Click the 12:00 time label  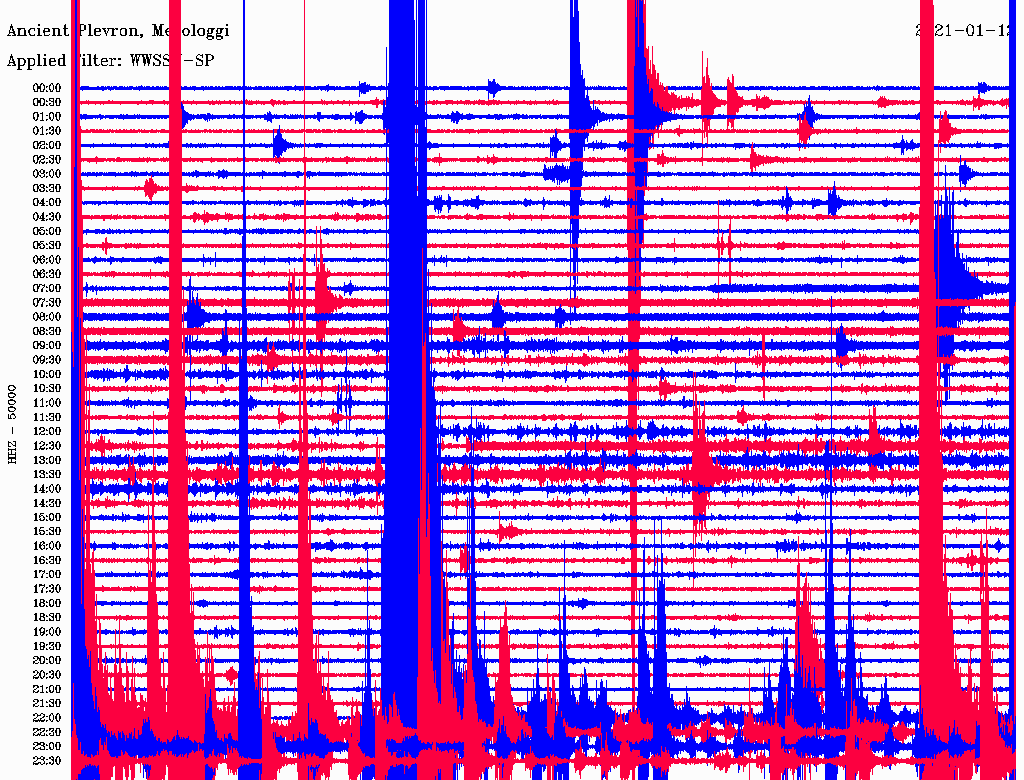47,431
